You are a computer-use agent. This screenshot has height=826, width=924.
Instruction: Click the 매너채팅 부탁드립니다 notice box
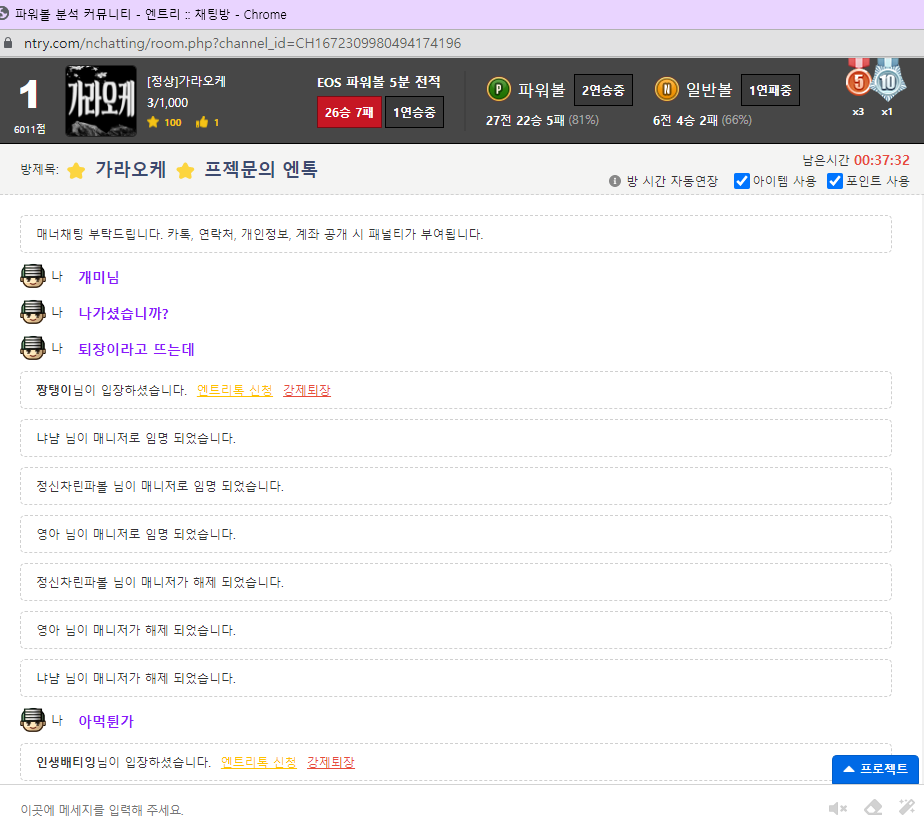tap(456, 234)
